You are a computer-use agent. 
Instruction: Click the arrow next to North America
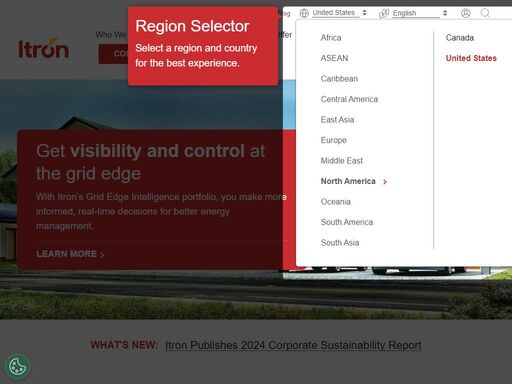point(385,182)
